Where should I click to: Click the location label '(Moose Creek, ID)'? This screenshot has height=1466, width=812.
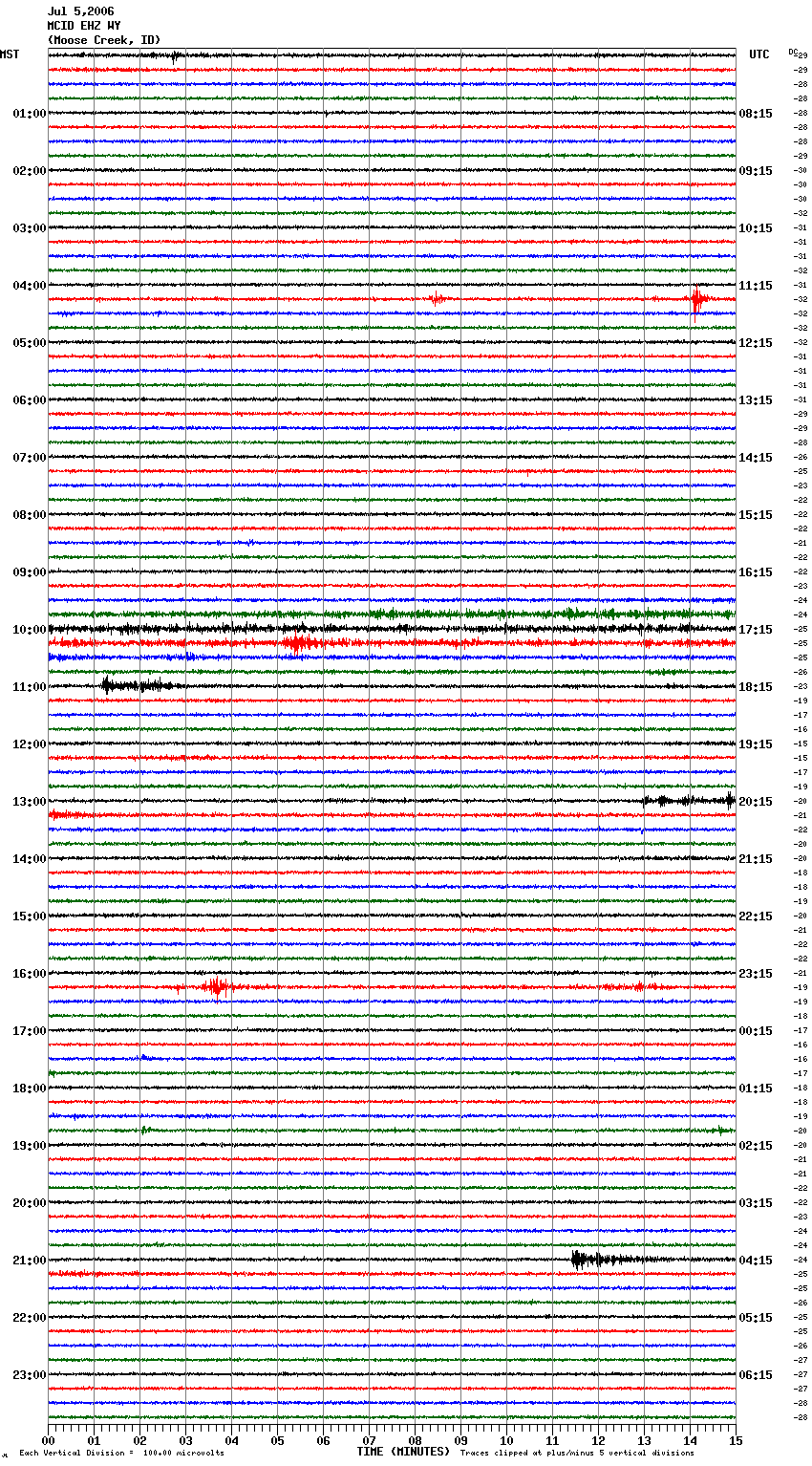pyautogui.click(x=104, y=40)
